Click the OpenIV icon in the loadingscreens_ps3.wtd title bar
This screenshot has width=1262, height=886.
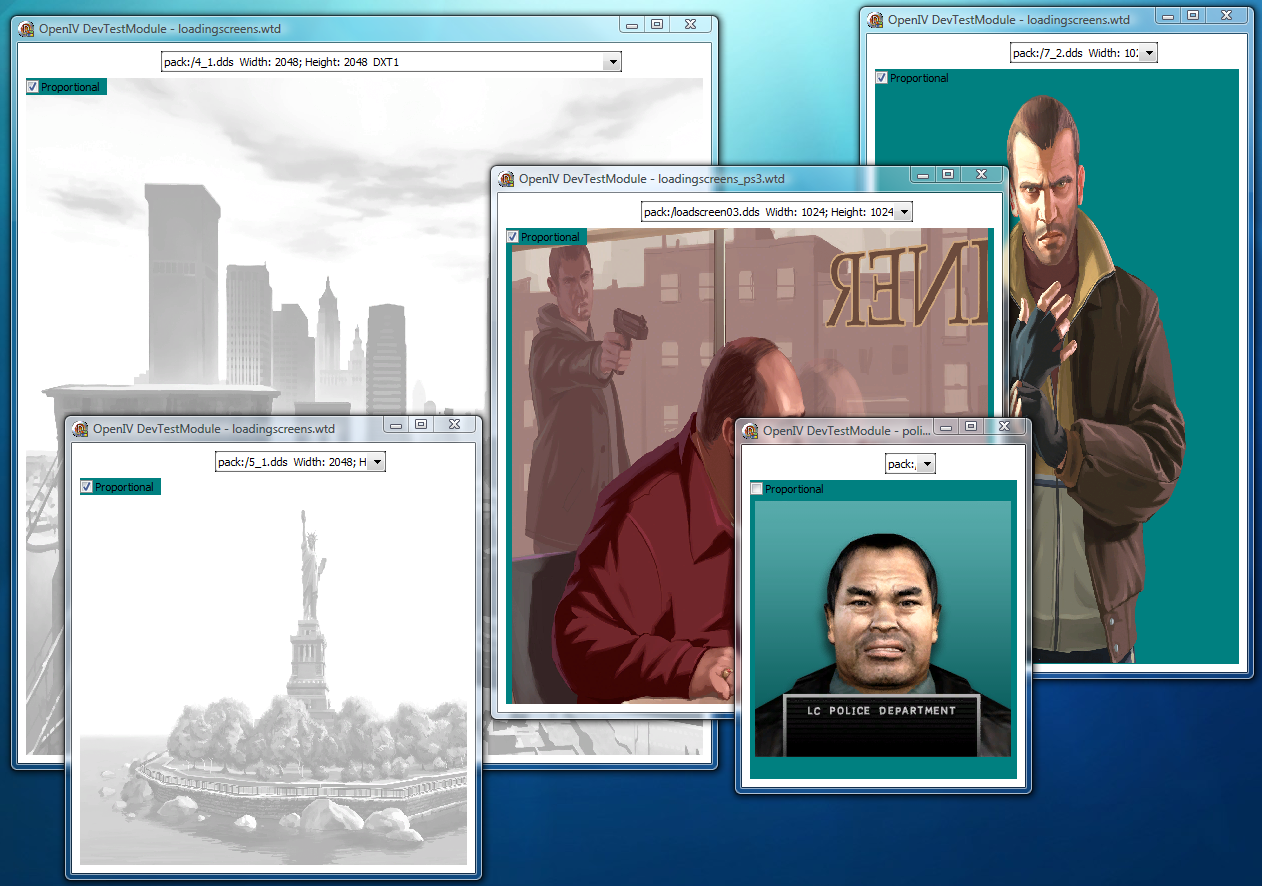pos(508,179)
